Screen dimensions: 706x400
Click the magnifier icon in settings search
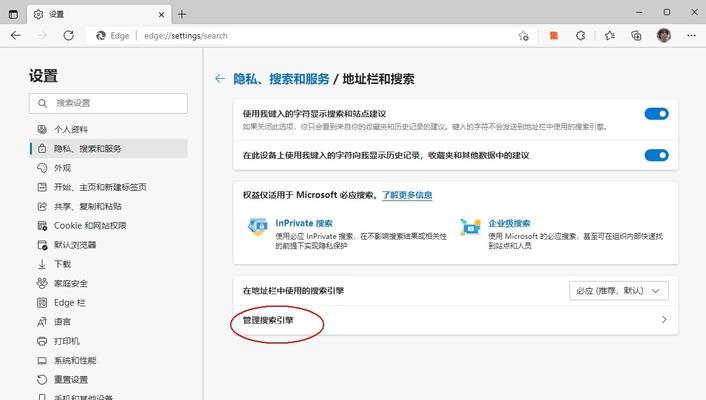click(x=42, y=103)
